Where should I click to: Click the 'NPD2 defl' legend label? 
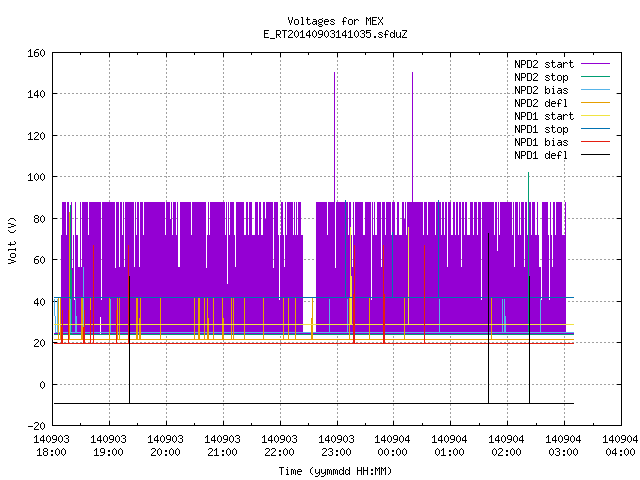541,103
